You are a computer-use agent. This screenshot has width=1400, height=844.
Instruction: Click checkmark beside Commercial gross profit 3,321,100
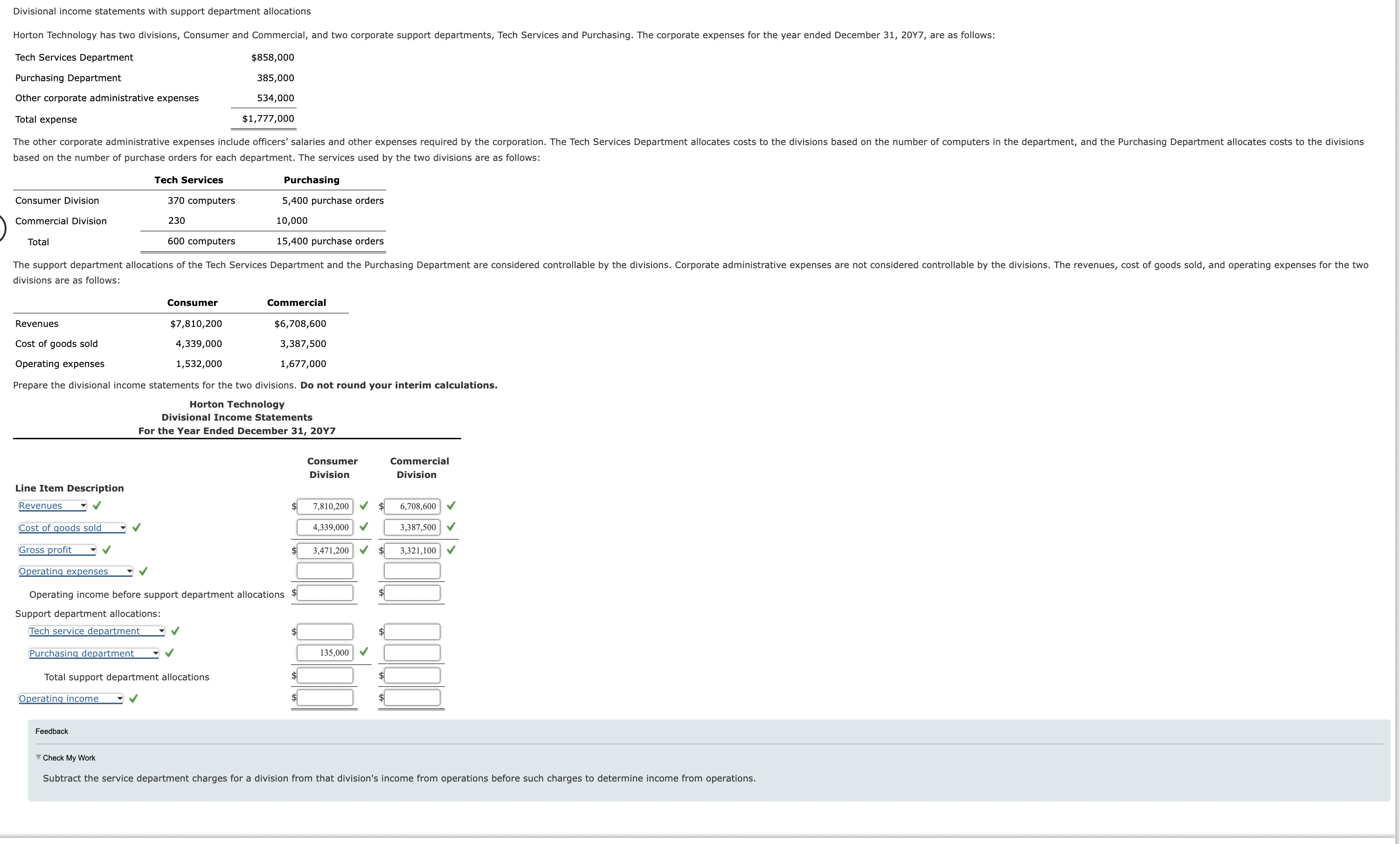[x=451, y=550]
